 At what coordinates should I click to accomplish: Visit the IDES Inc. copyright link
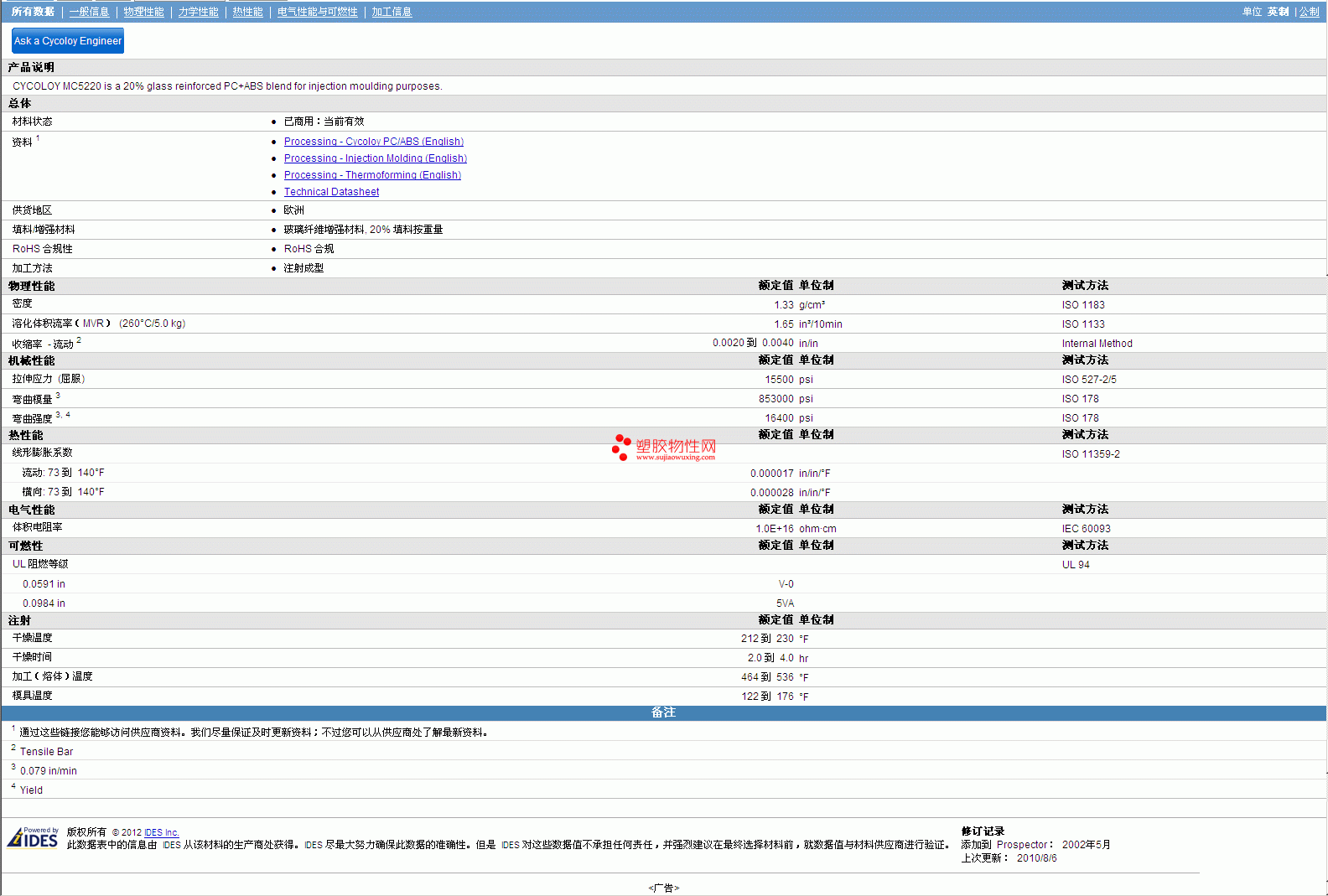(x=161, y=832)
